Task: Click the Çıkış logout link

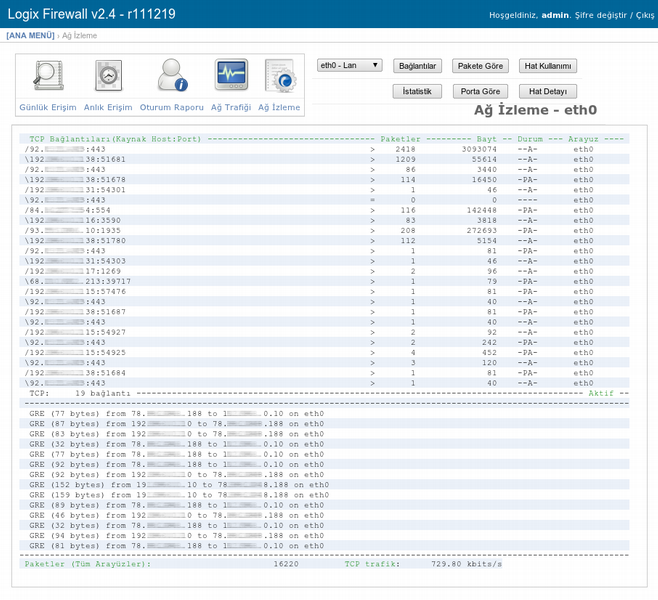Action: [x=645, y=16]
